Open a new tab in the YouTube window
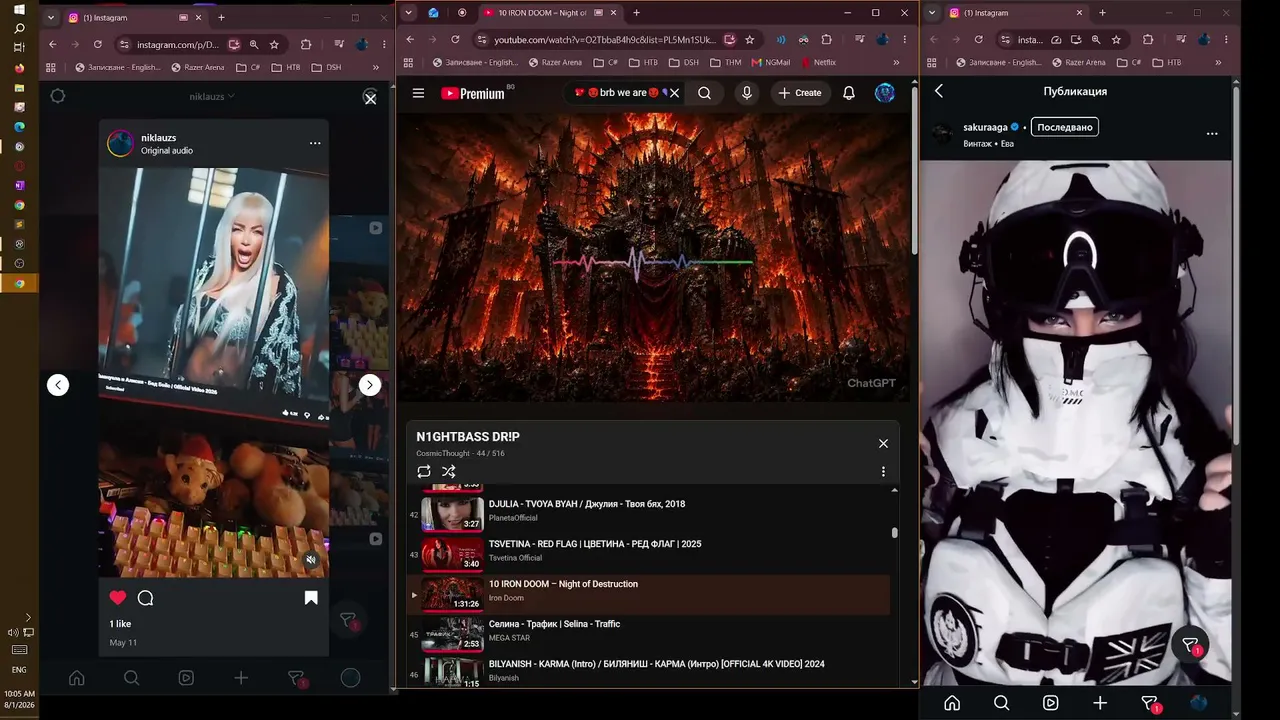The height and width of the screenshot is (720, 1280). point(636,13)
